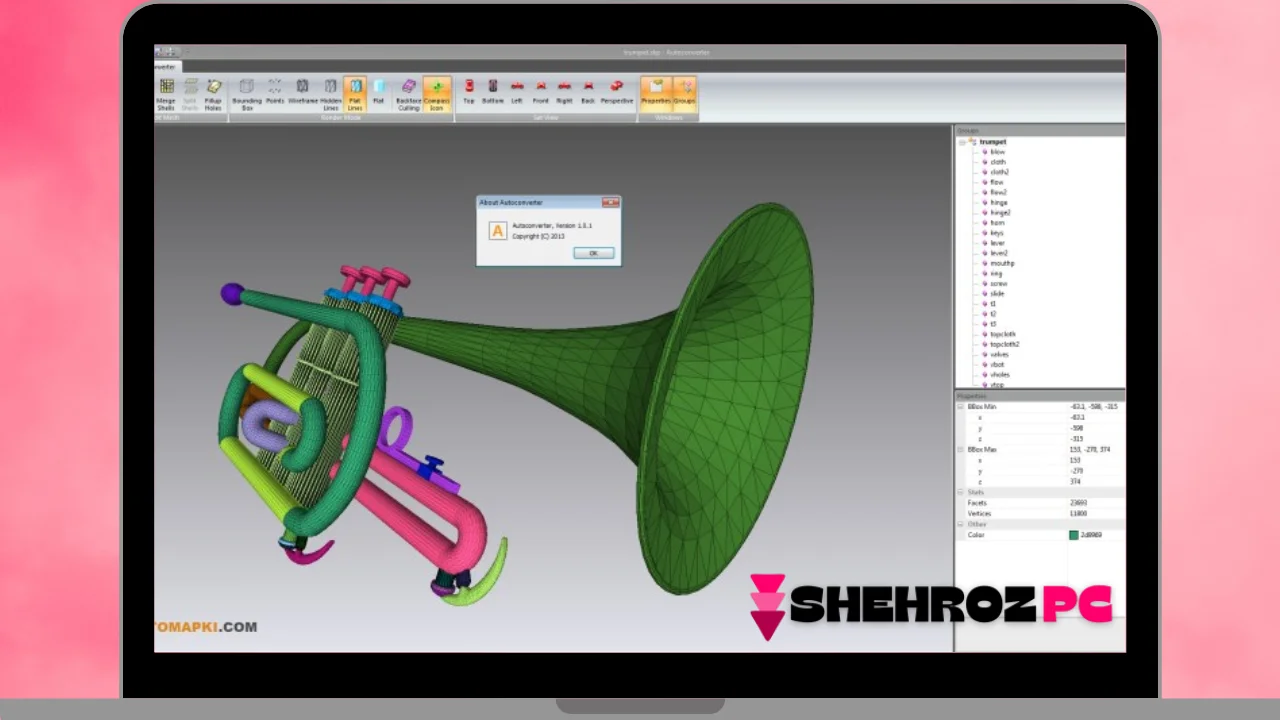Select the slide group
This screenshot has width=1280, height=720.
pyautogui.click(x=997, y=293)
